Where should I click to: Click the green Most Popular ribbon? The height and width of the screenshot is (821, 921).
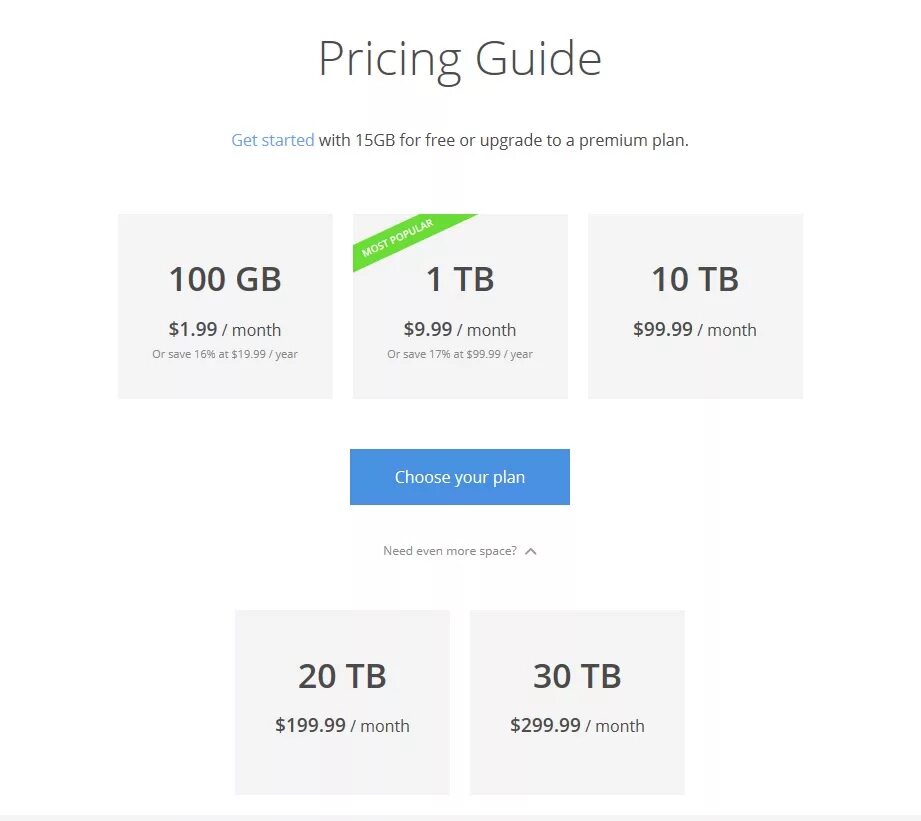(x=400, y=238)
